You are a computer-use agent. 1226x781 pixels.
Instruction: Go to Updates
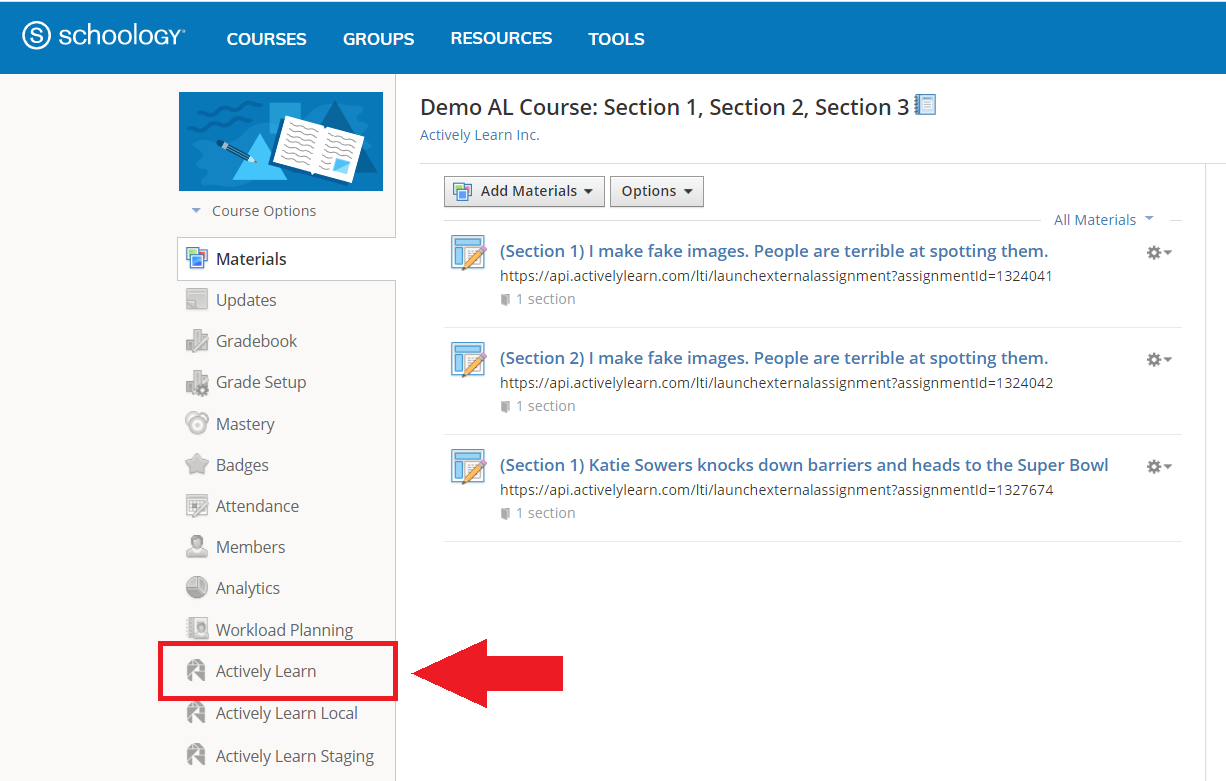click(246, 300)
